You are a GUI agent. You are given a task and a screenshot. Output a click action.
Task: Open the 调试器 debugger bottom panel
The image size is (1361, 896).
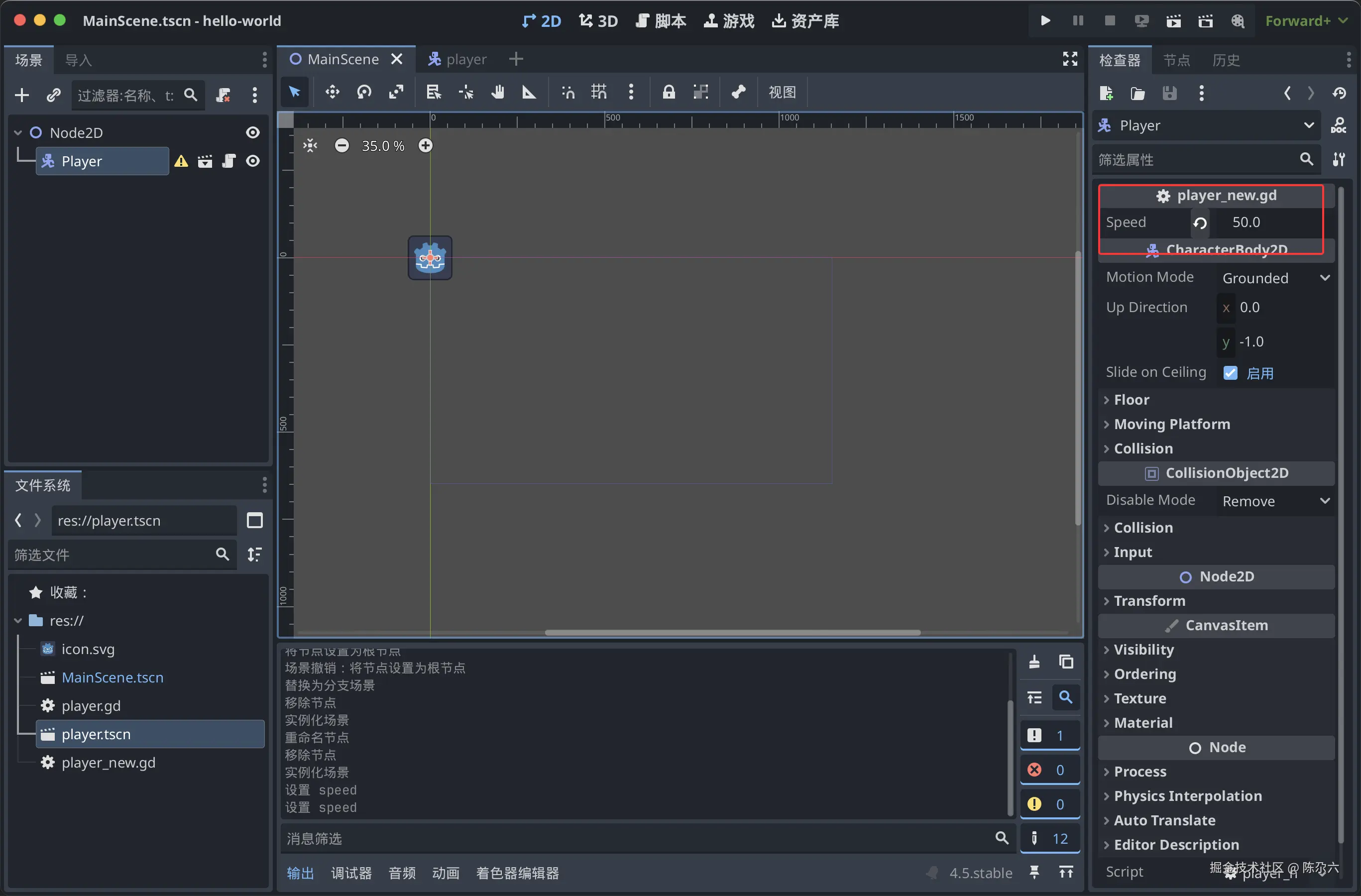(351, 873)
